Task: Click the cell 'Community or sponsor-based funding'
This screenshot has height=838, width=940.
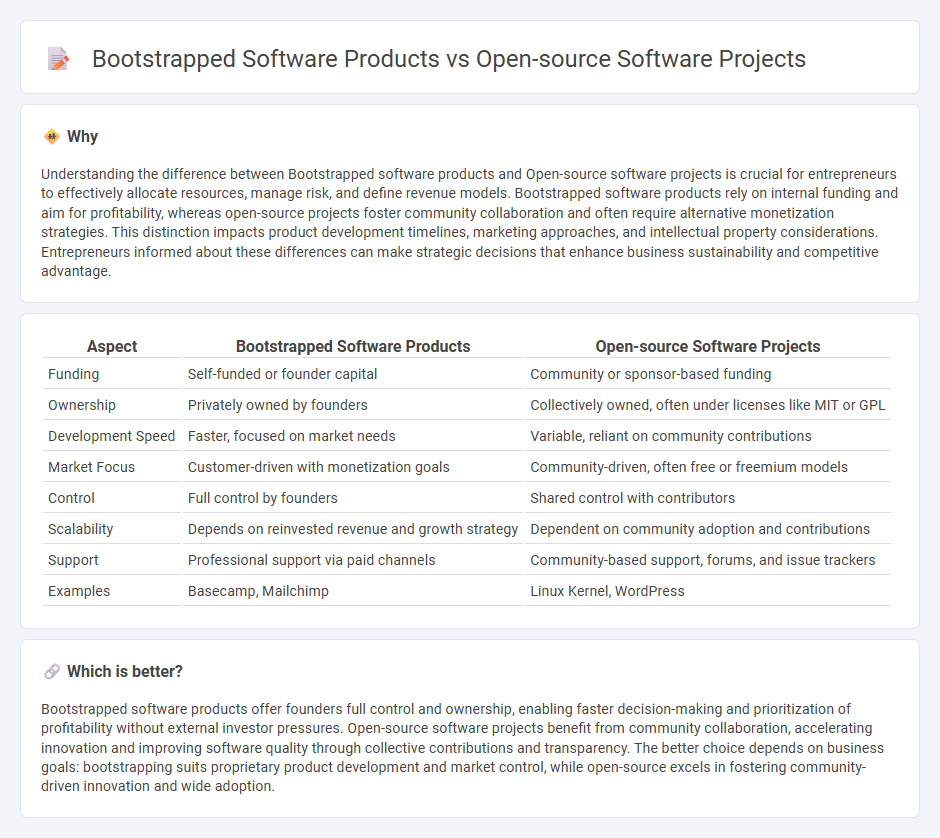Action: coord(707,374)
